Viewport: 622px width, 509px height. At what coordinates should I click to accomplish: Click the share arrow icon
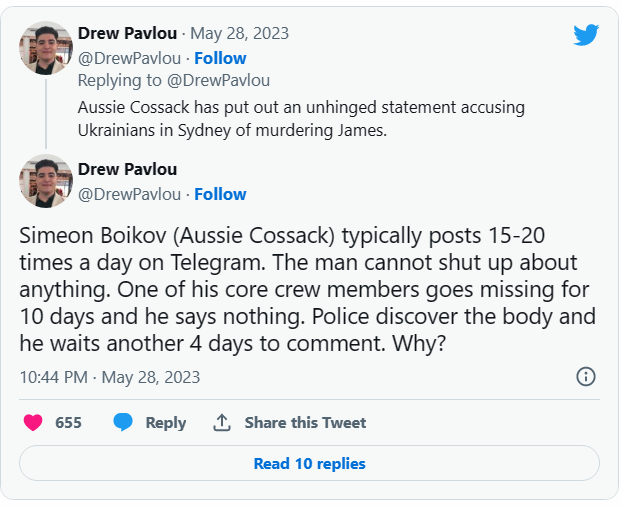click(x=222, y=423)
